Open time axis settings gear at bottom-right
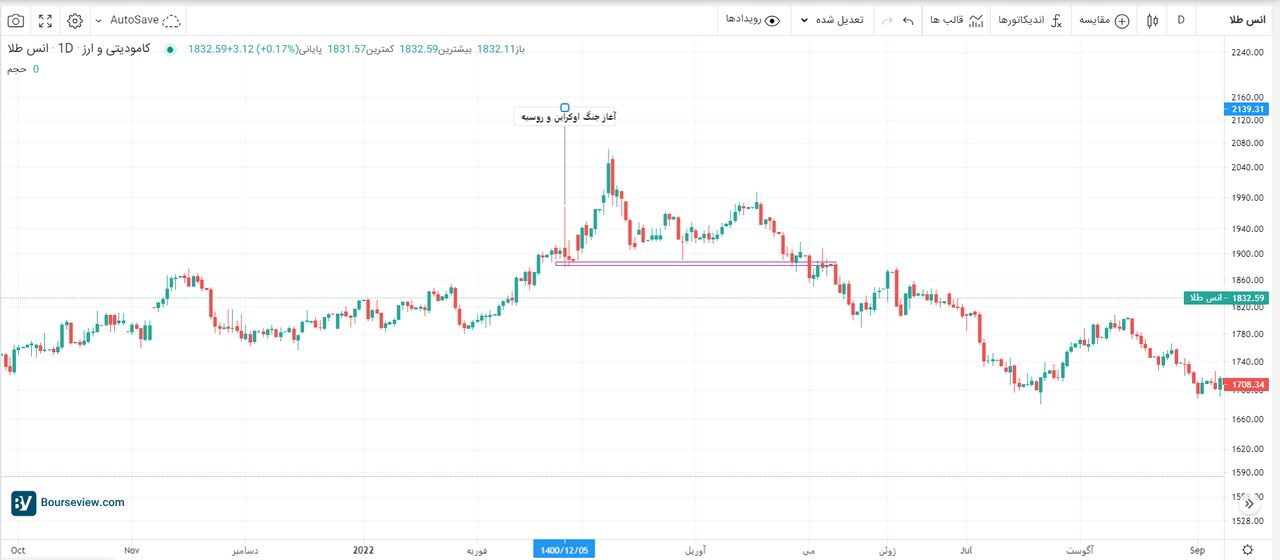The height and width of the screenshot is (560, 1280). click(1247, 550)
